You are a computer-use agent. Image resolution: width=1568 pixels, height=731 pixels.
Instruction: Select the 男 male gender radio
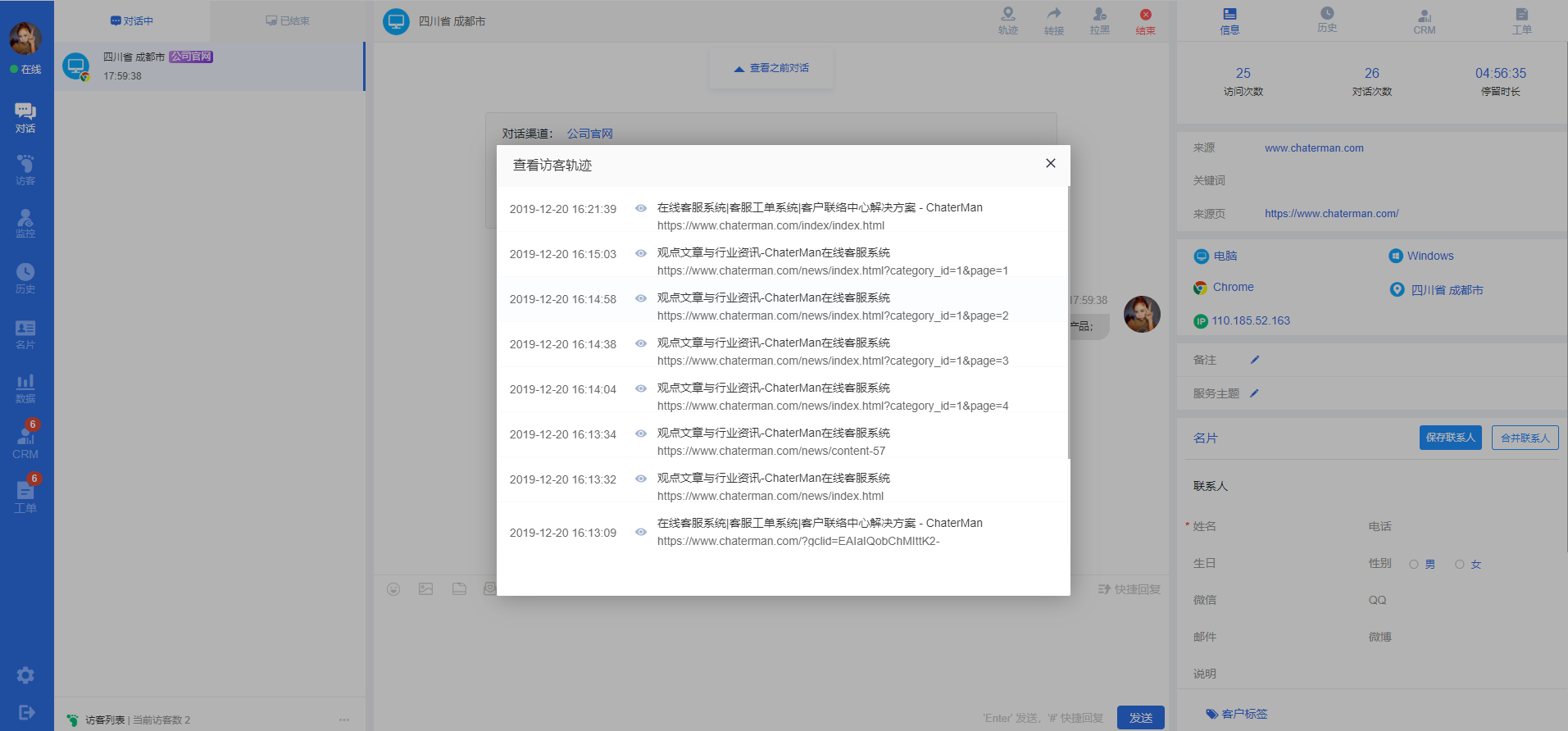point(1414,564)
